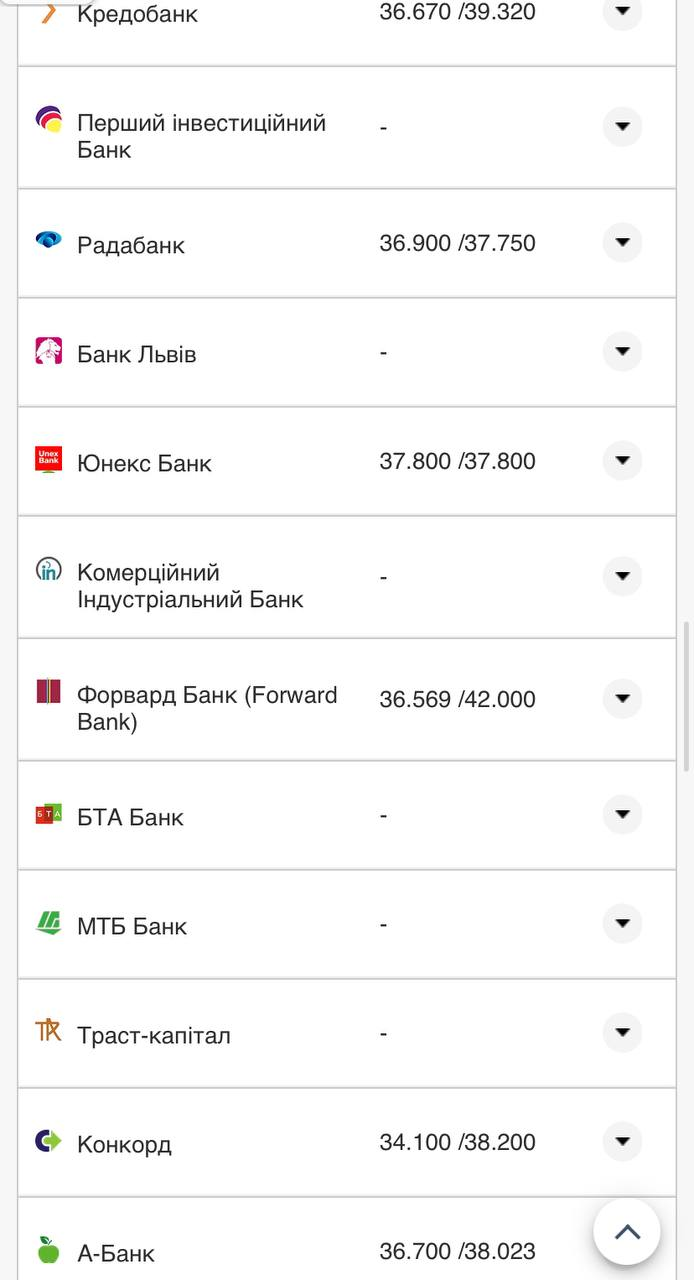Open the МТБ Банк name link
The width and height of the screenshot is (694, 1280).
click(132, 926)
